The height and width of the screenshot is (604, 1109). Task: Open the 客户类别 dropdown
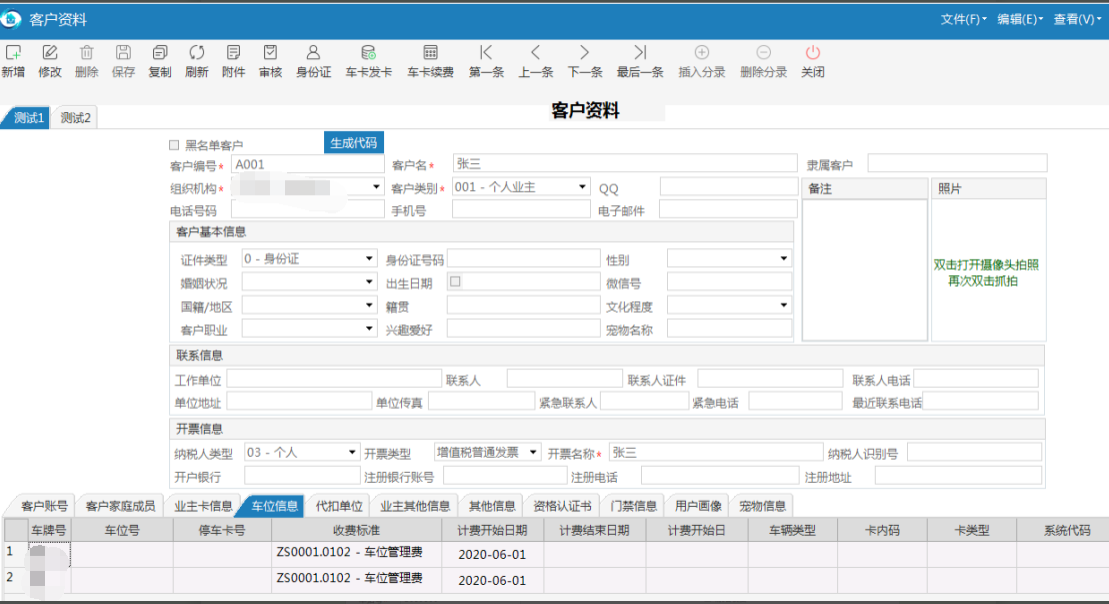pos(582,187)
